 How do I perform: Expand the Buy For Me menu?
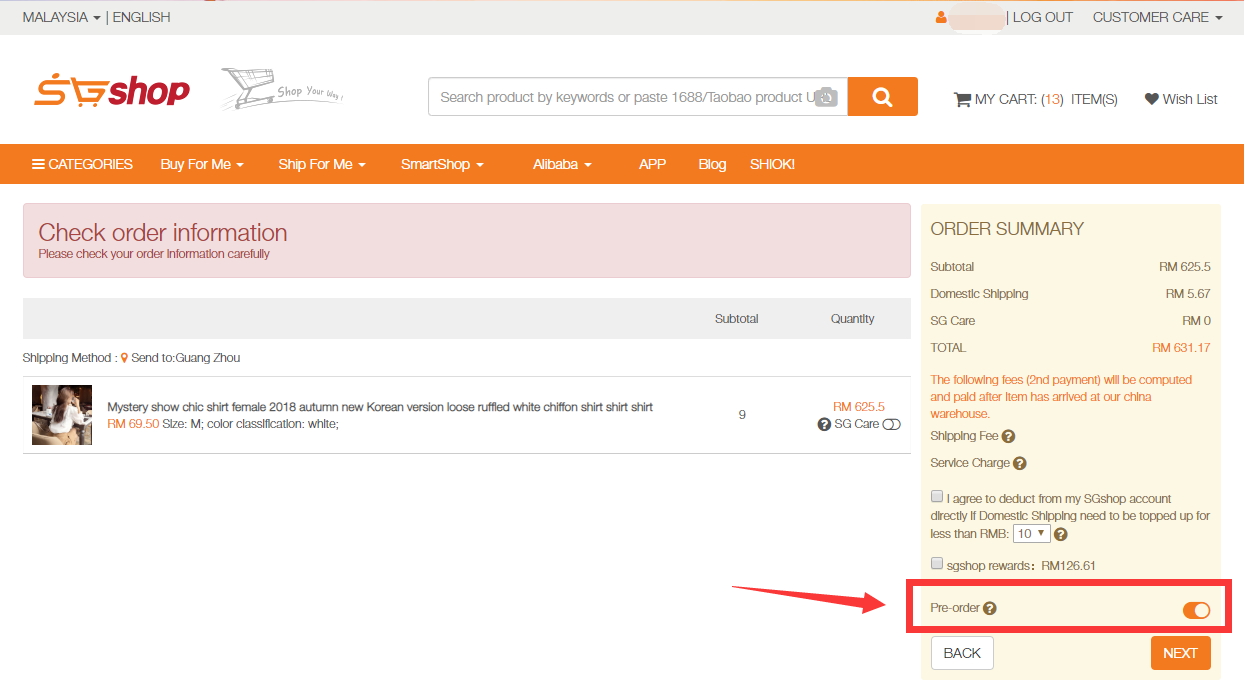point(202,164)
